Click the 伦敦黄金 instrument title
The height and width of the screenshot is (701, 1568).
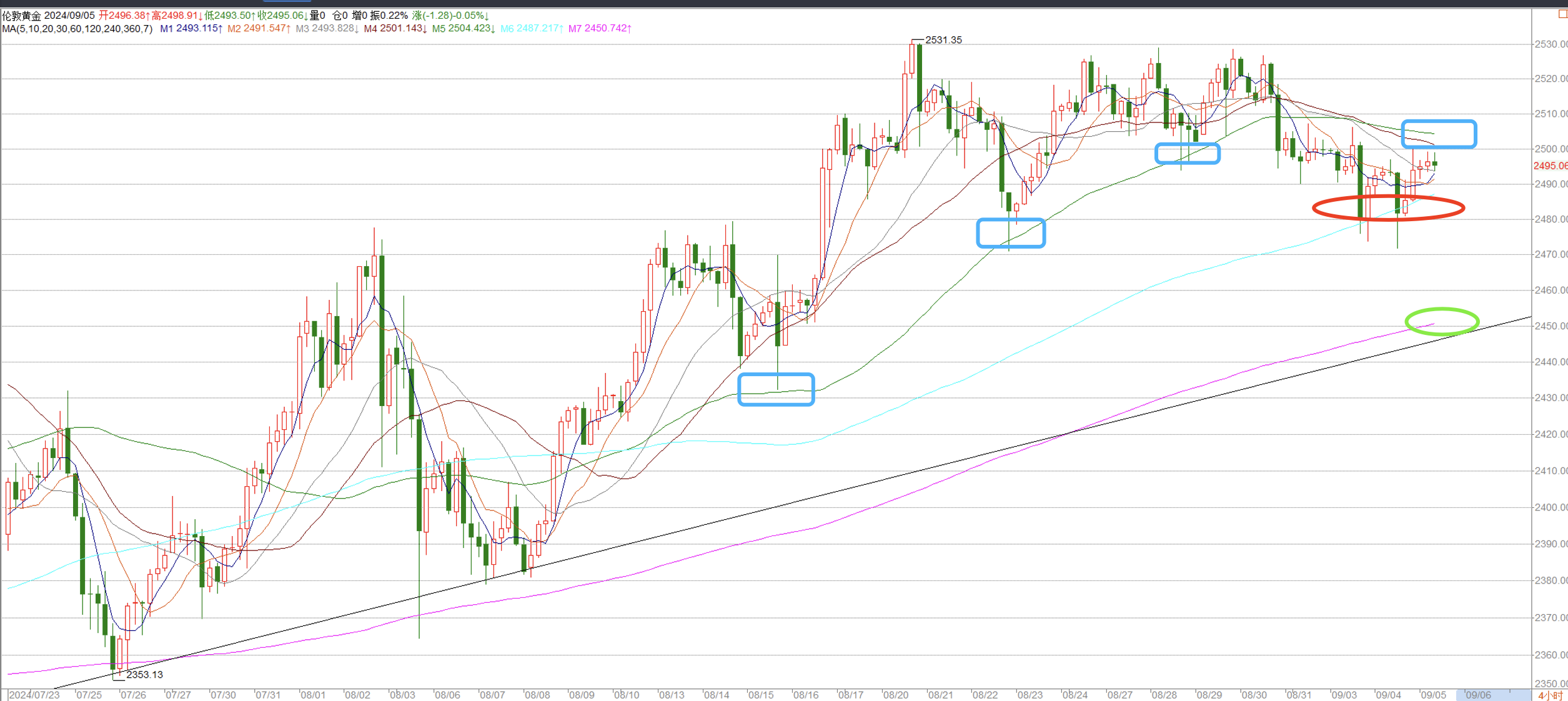pyautogui.click(x=21, y=16)
